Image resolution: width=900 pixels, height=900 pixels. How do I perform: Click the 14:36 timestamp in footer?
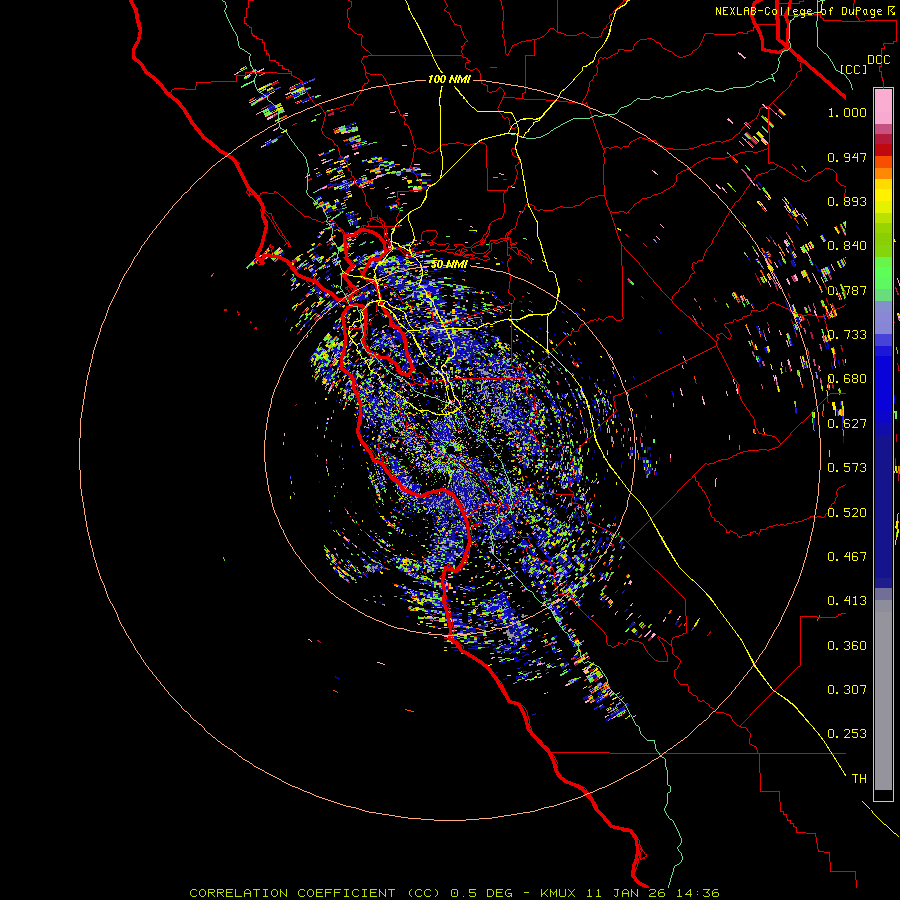697,893
